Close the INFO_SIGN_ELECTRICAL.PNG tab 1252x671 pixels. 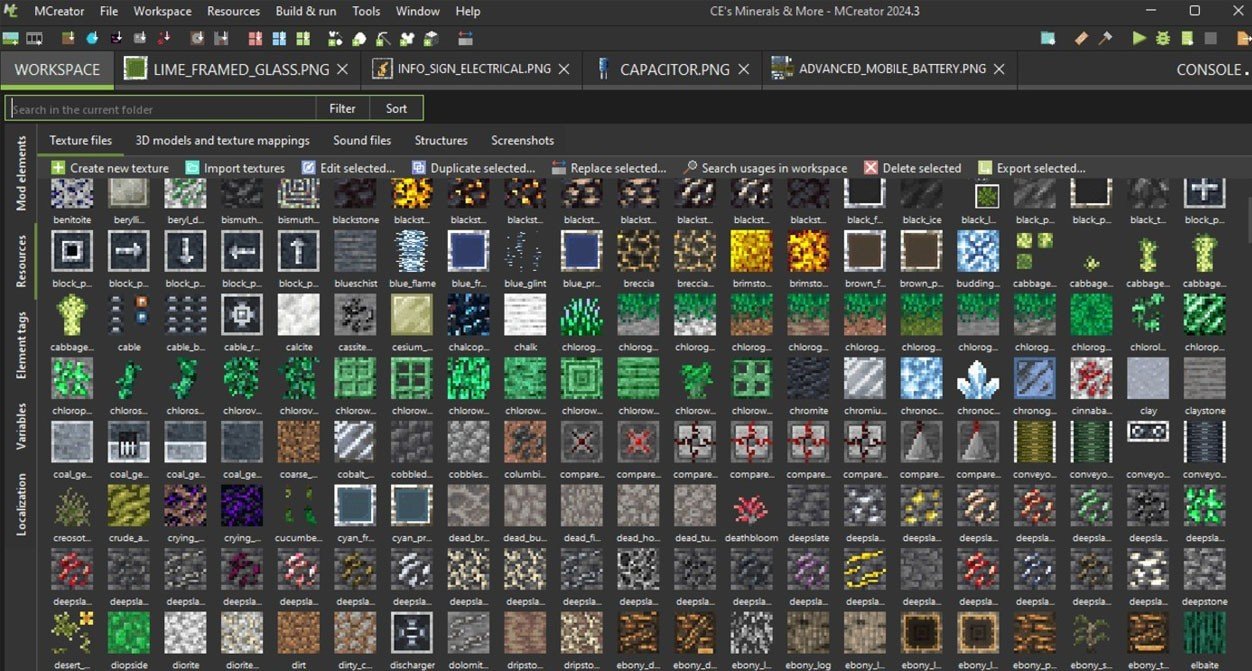click(564, 69)
